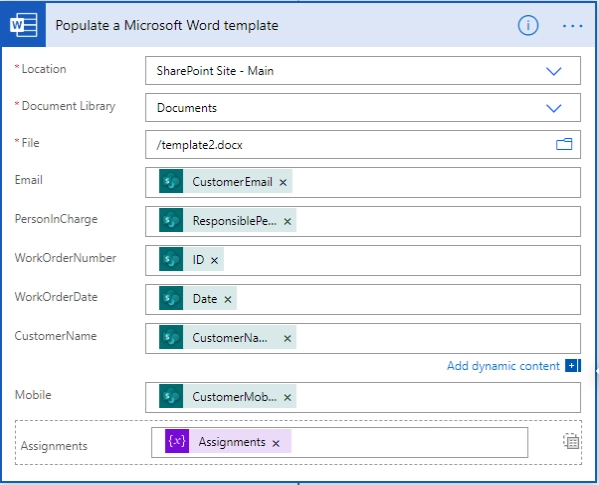This screenshot has width=599, height=485.
Task: Click inside the Assignments input field
Action: pyautogui.click(x=340, y=442)
